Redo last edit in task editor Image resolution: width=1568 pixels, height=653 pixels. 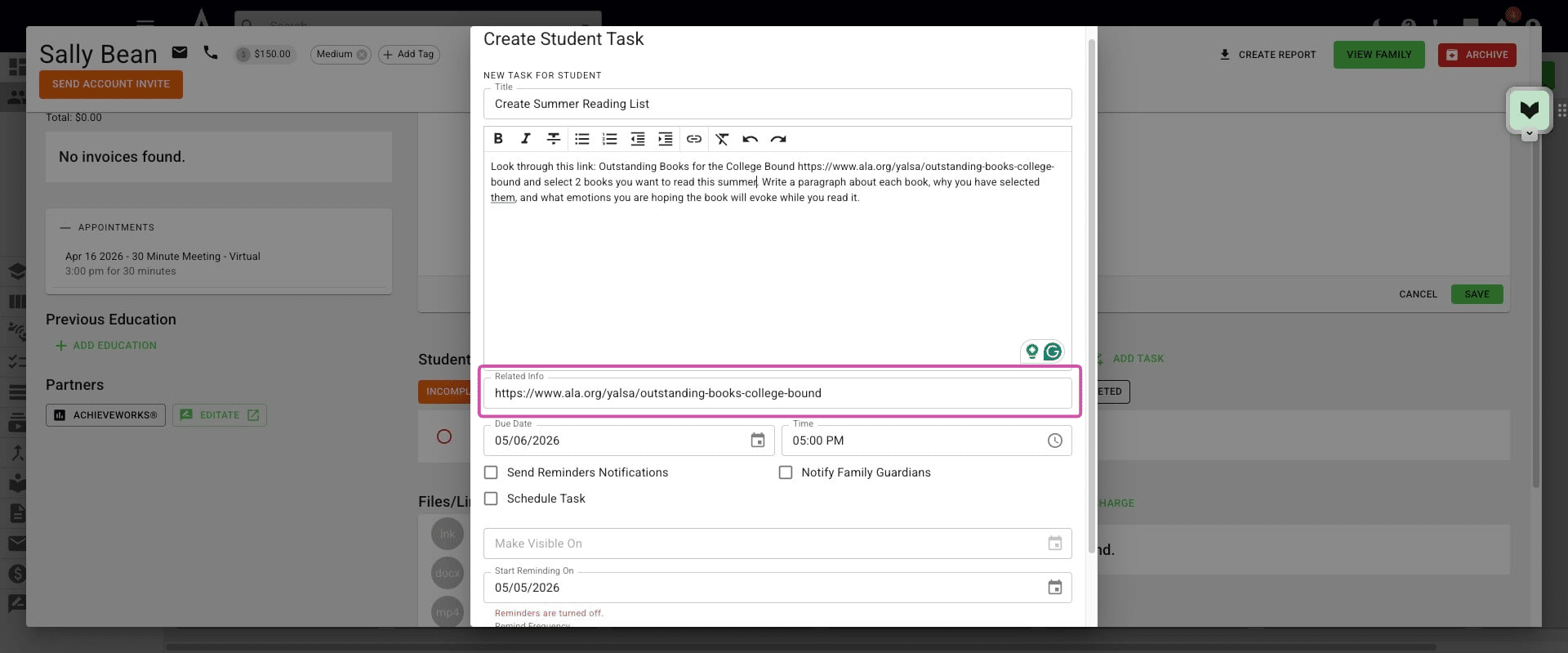point(778,139)
